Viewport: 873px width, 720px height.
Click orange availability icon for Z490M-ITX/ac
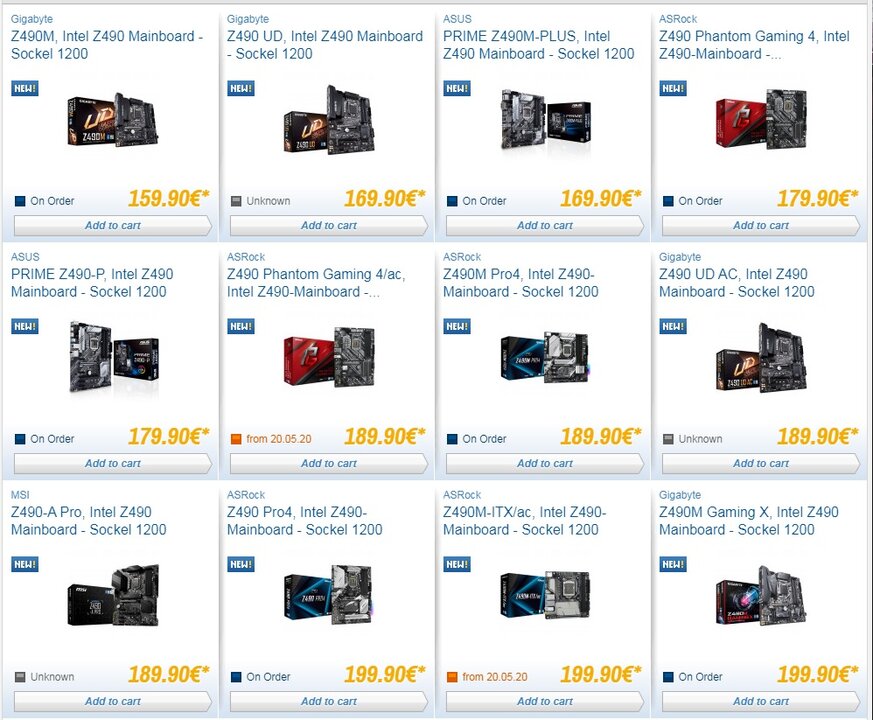[452, 677]
